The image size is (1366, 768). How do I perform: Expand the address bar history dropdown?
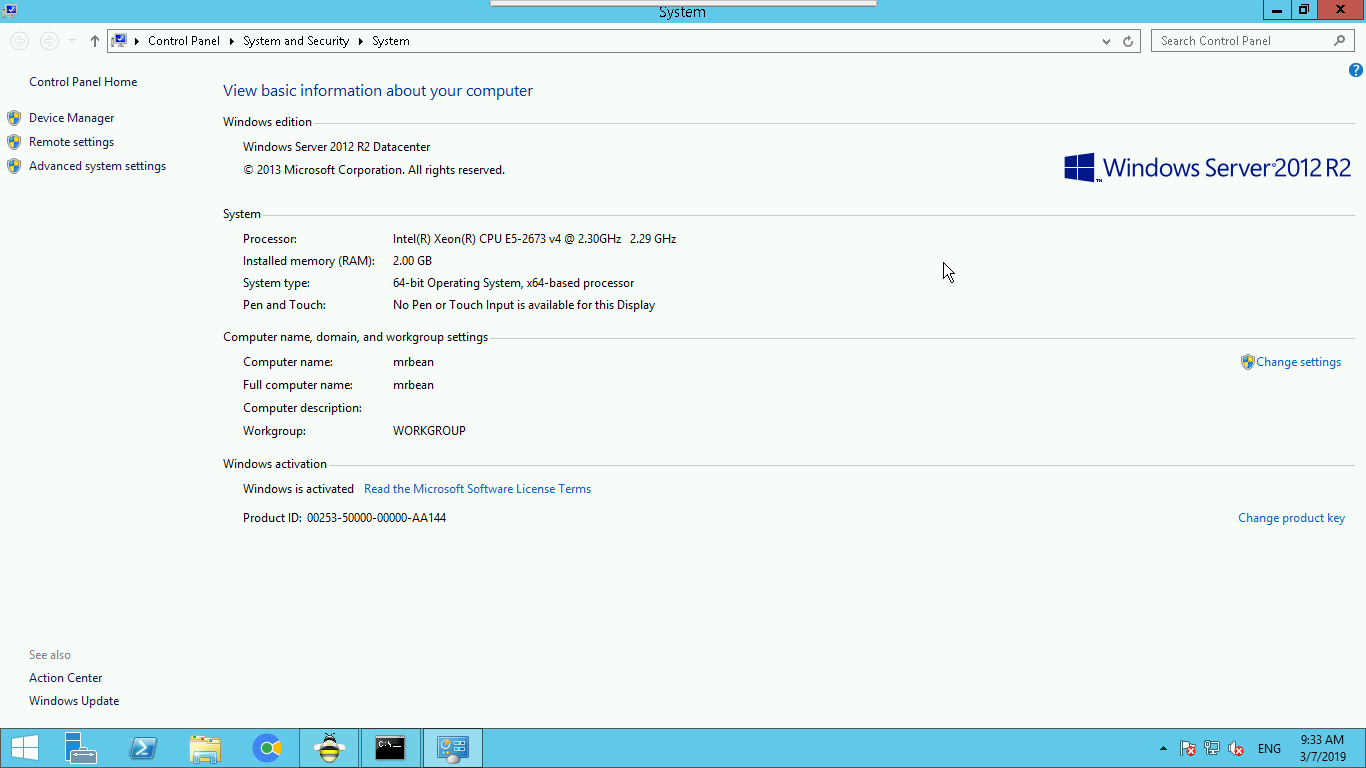[1106, 41]
